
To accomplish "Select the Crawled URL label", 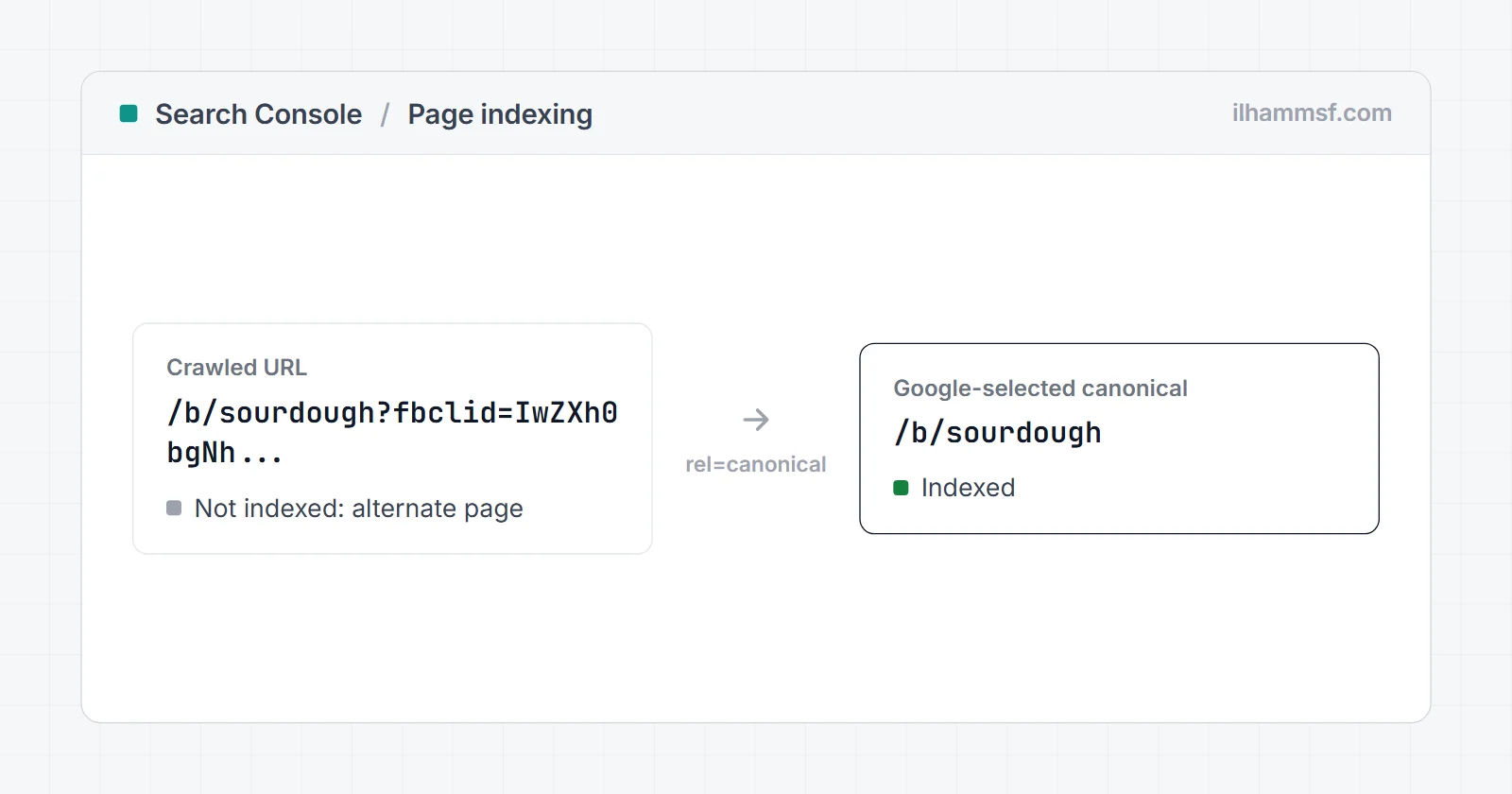I will [236, 367].
